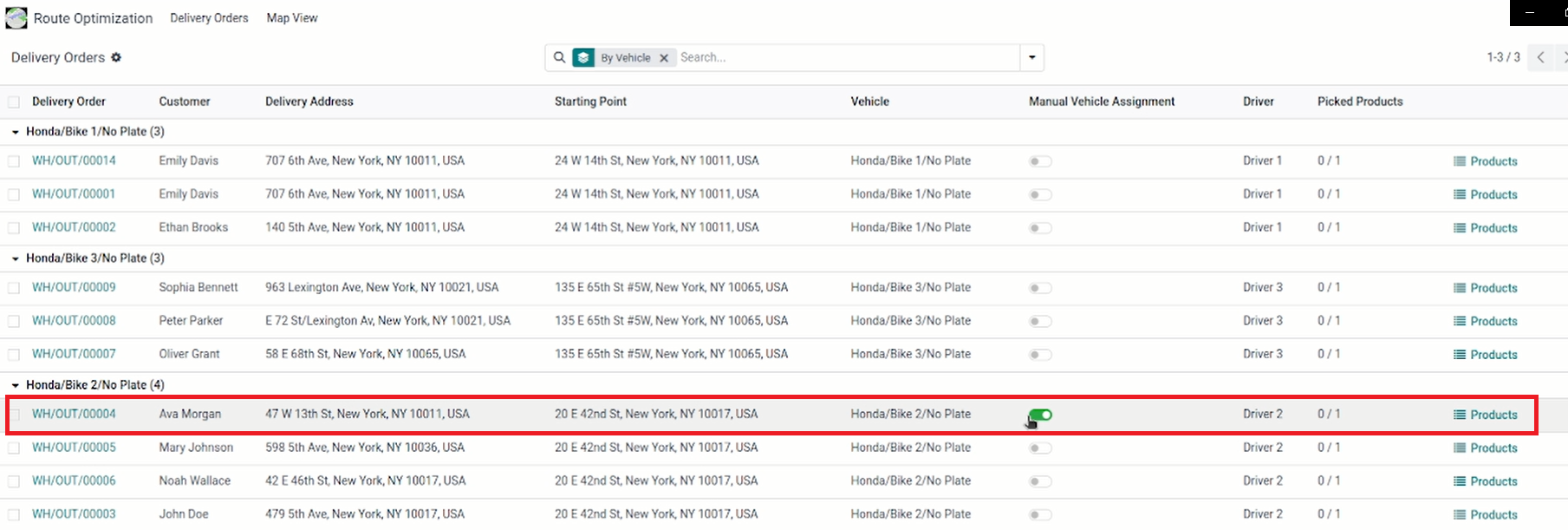Open Products list for WH/OUT/00006
This screenshot has width=1568, height=530.
pyautogui.click(x=1486, y=481)
